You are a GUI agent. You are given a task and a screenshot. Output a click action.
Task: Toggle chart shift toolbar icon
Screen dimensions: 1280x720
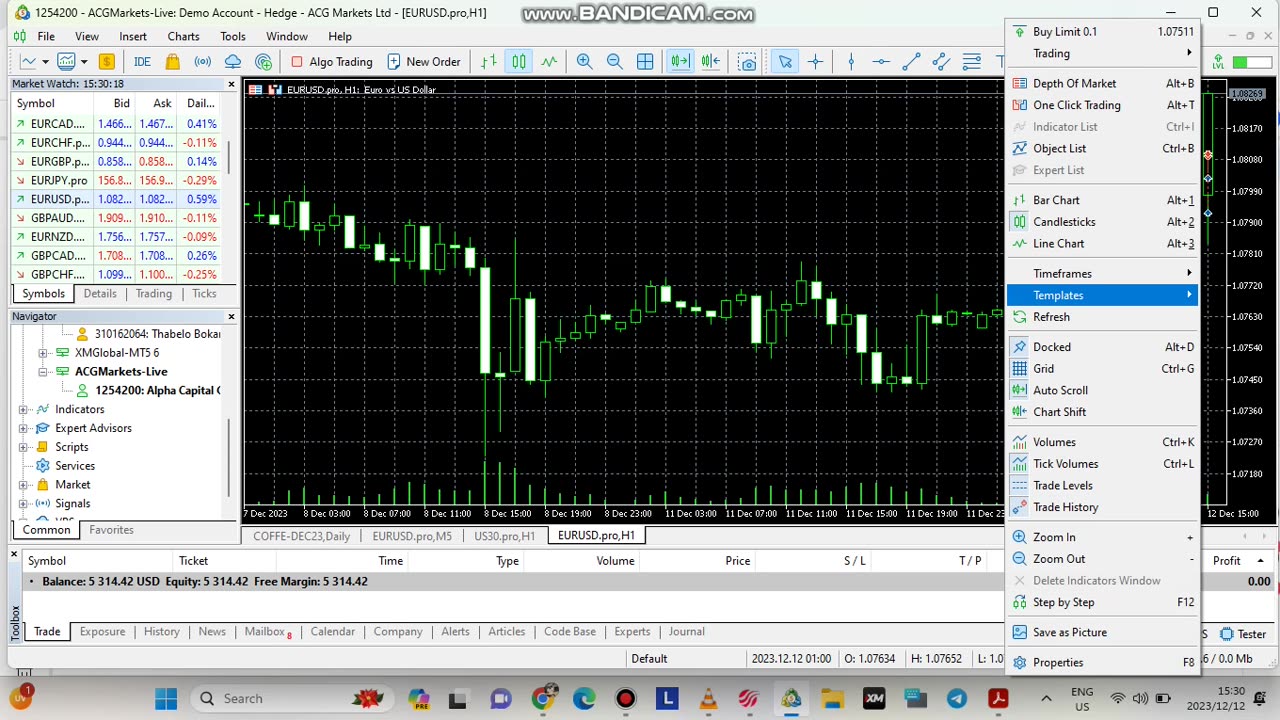711,61
